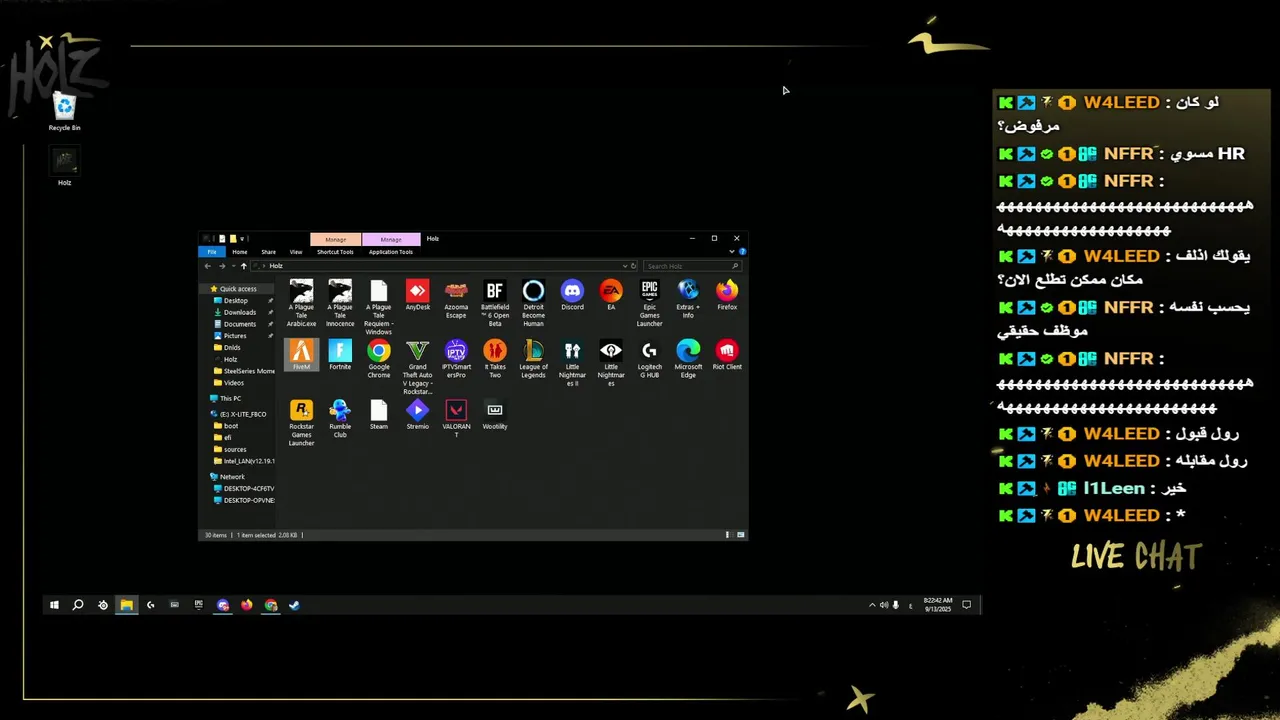Open SteelSeries Moments folder in sidebar
The height and width of the screenshot is (720, 1280).
point(244,371)
